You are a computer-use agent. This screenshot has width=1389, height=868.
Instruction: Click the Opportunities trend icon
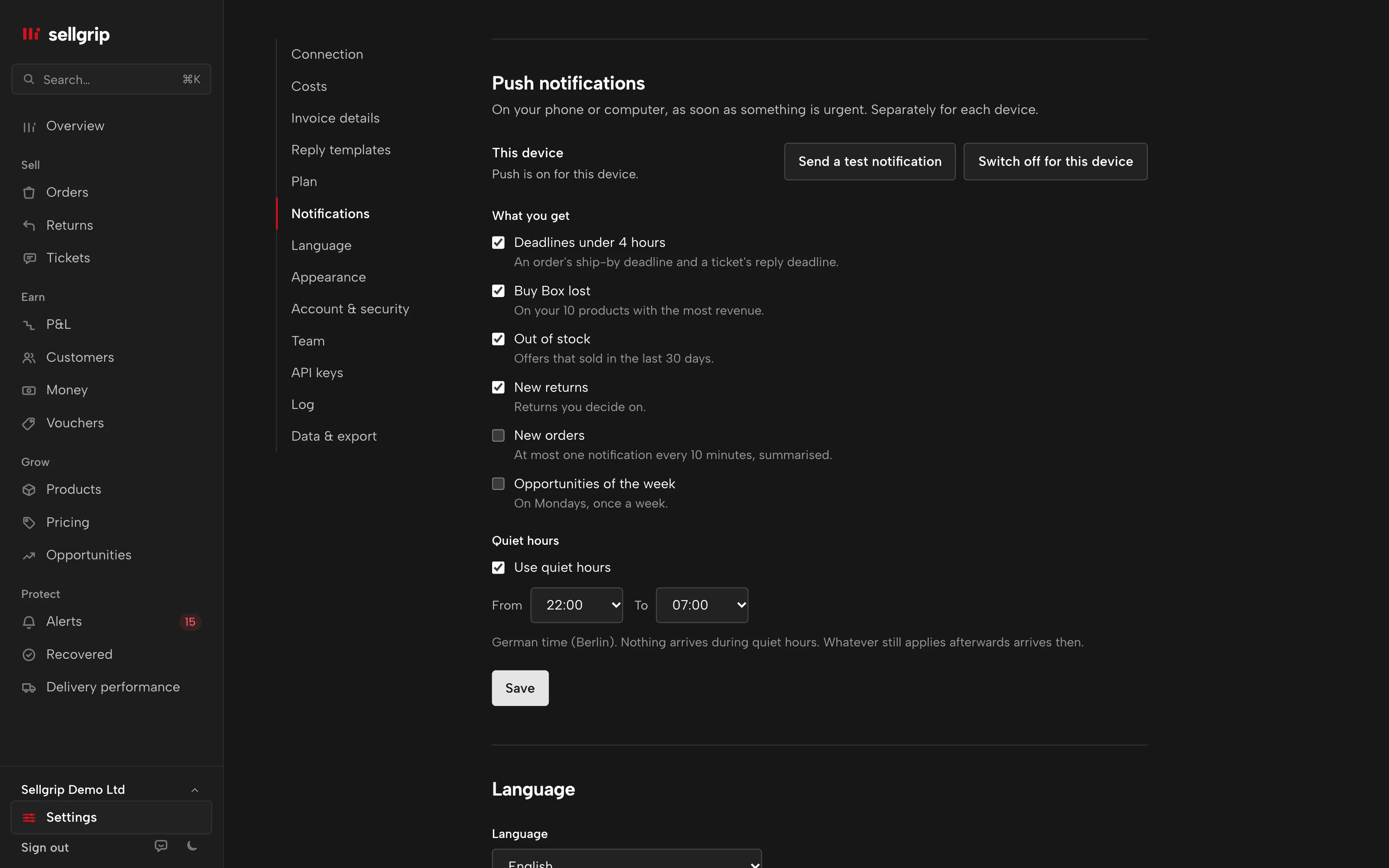[x=29, y=556]
